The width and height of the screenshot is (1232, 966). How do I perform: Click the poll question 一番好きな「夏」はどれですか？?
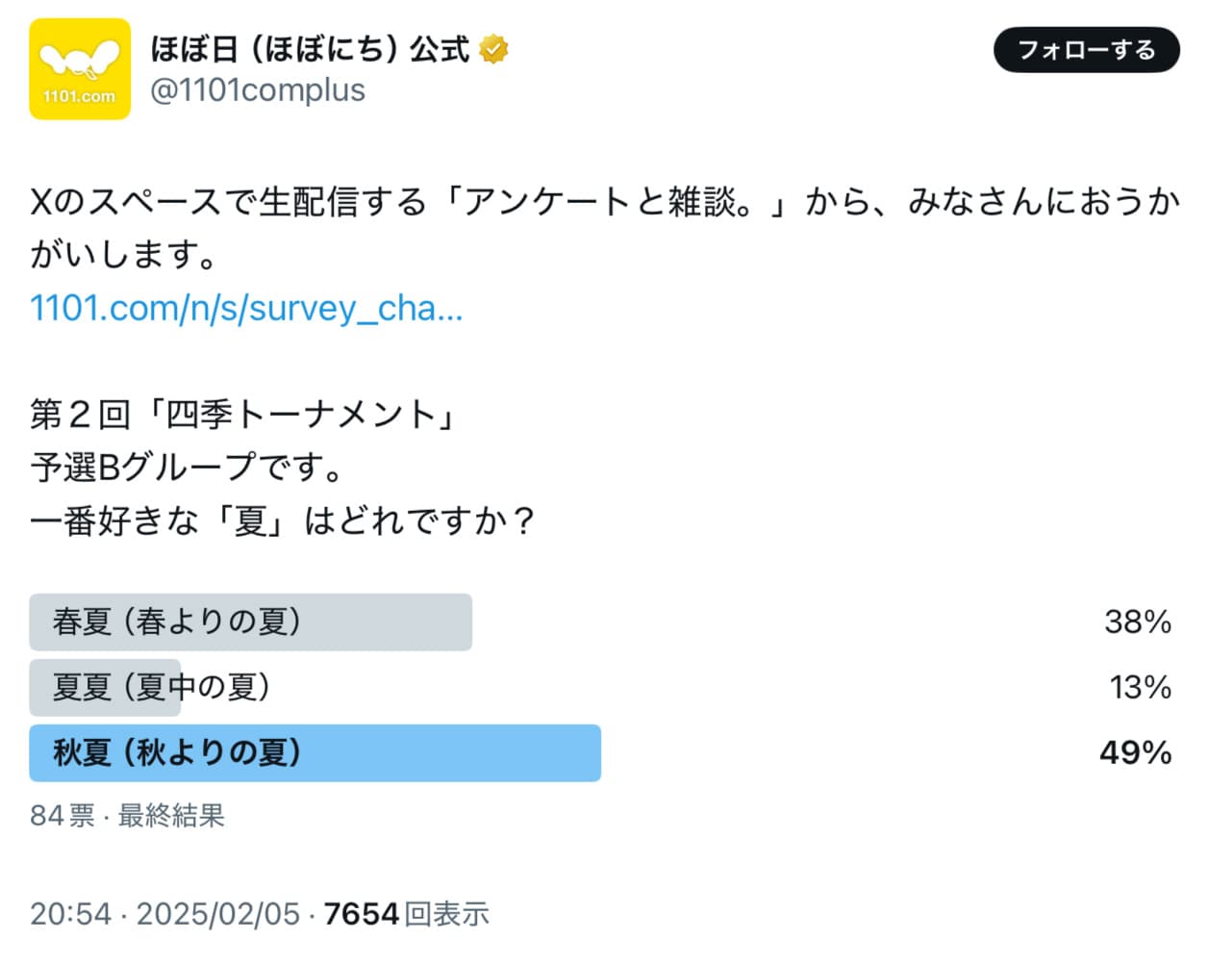[x=283, y=521]
